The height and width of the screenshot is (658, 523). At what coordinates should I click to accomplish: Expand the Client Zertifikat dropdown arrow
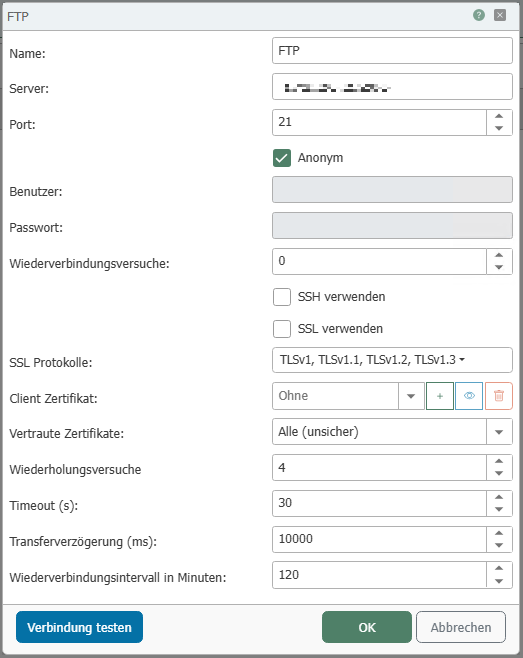411,396
